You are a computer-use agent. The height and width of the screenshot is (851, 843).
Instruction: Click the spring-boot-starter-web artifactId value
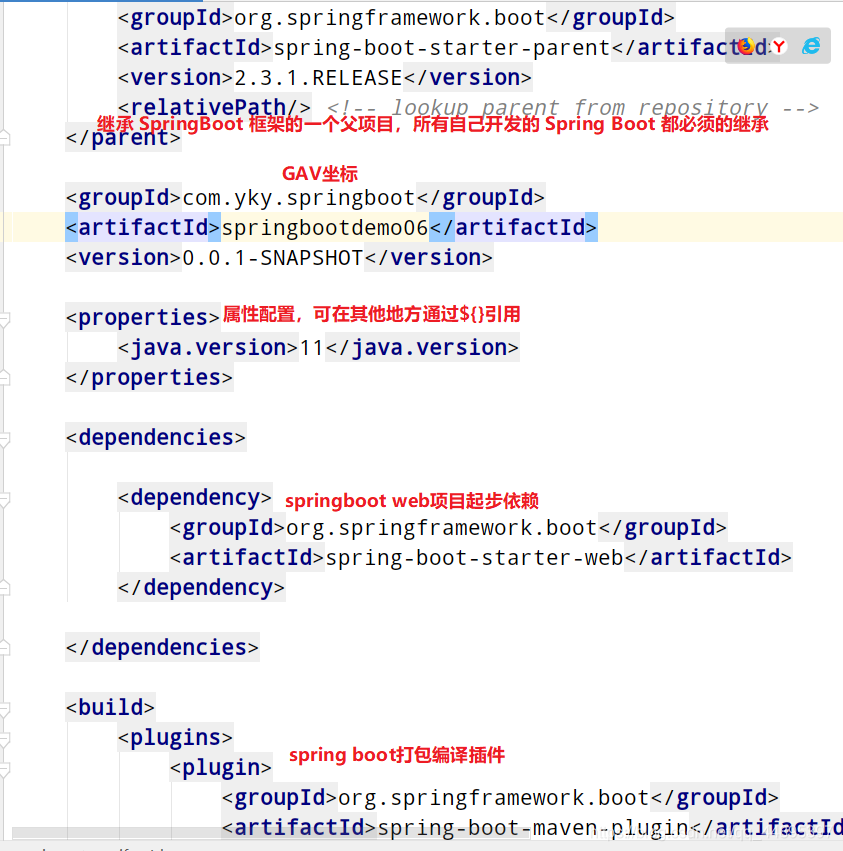click(x=474, y=558)
